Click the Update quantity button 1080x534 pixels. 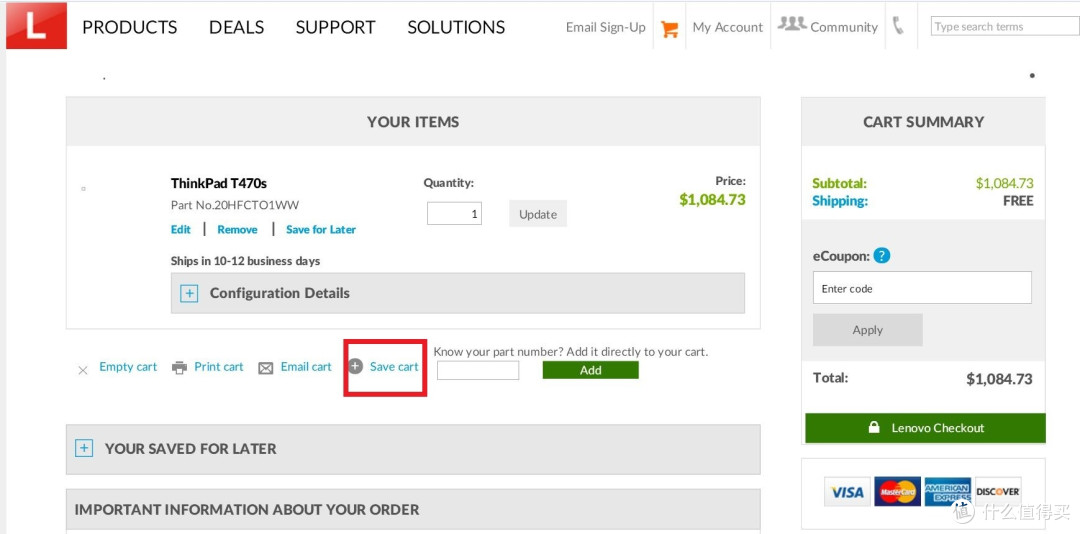click(537, 214)
